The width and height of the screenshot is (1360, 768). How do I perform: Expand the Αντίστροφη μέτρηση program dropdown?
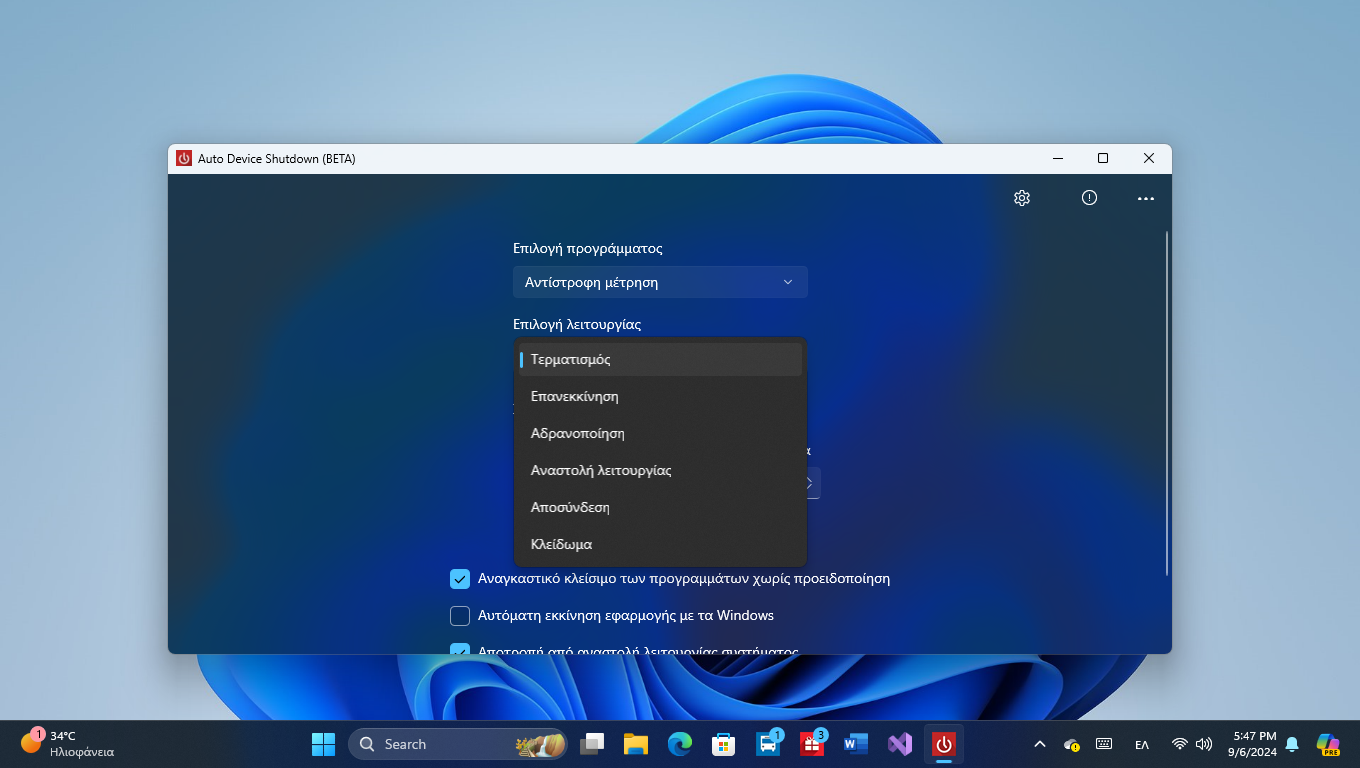tap(660, 282)
